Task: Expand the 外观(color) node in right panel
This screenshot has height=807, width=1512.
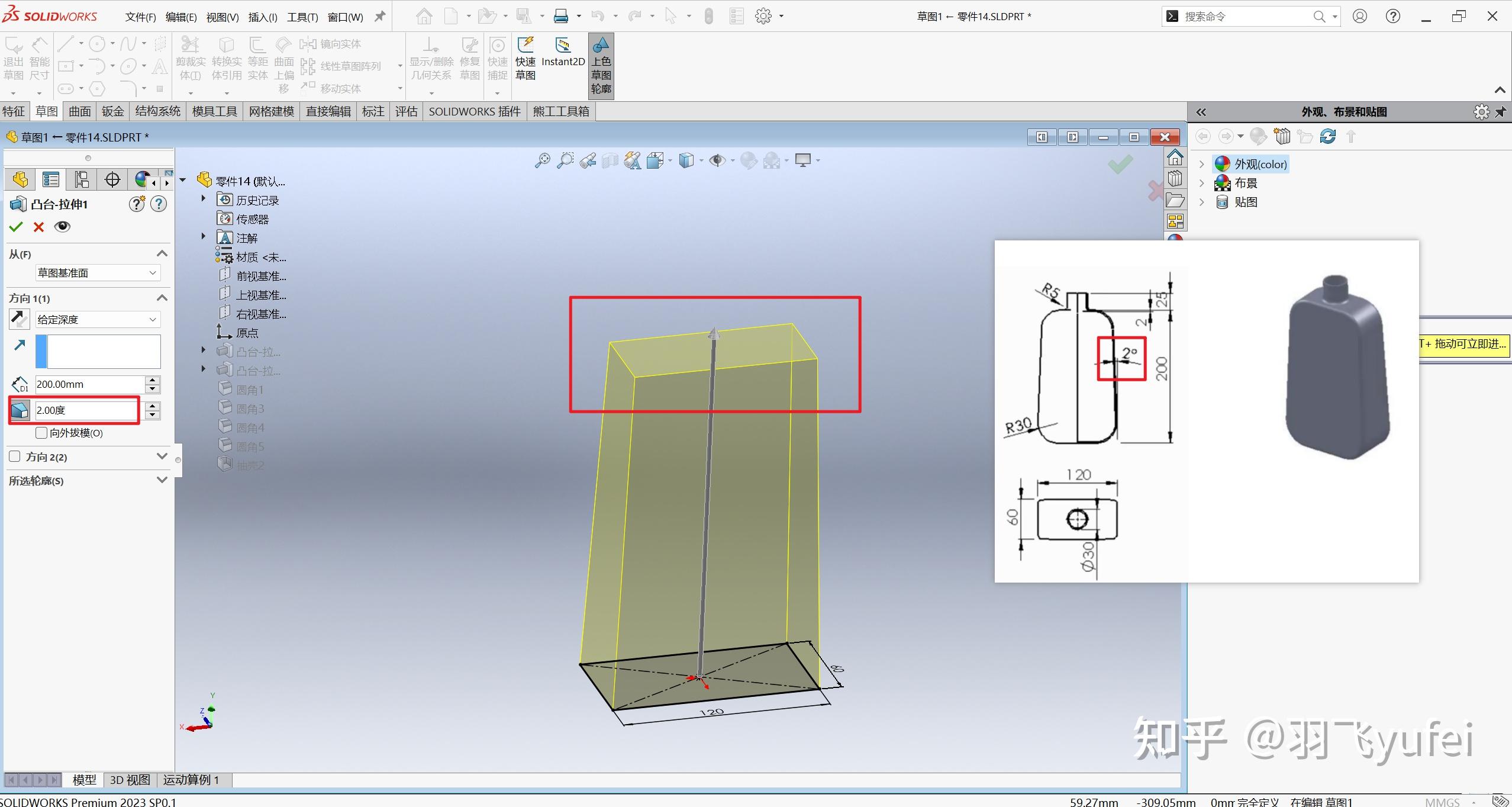Action: point(1201,164)
